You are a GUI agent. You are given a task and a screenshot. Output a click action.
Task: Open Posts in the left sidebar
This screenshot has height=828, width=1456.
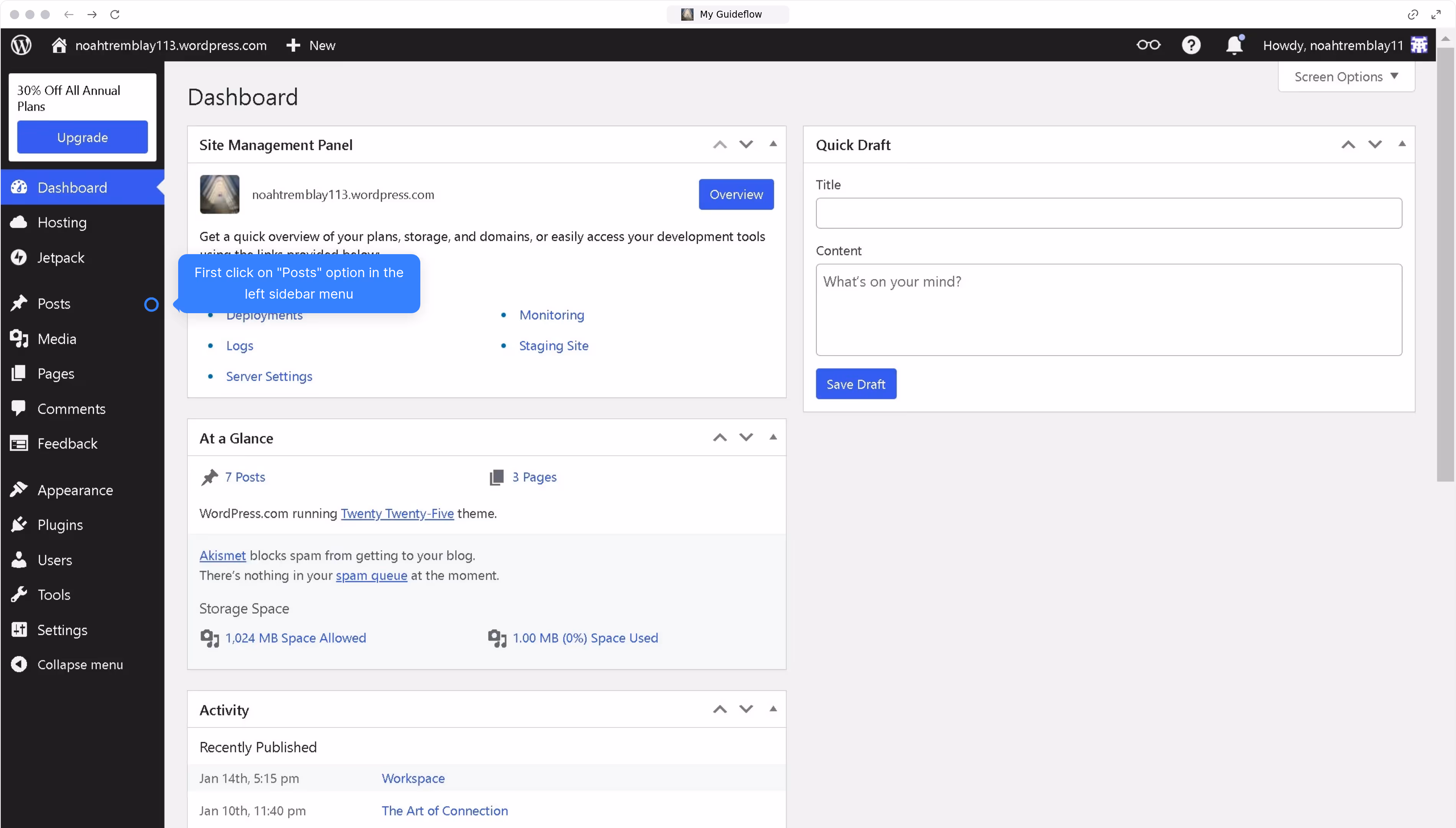54,304
